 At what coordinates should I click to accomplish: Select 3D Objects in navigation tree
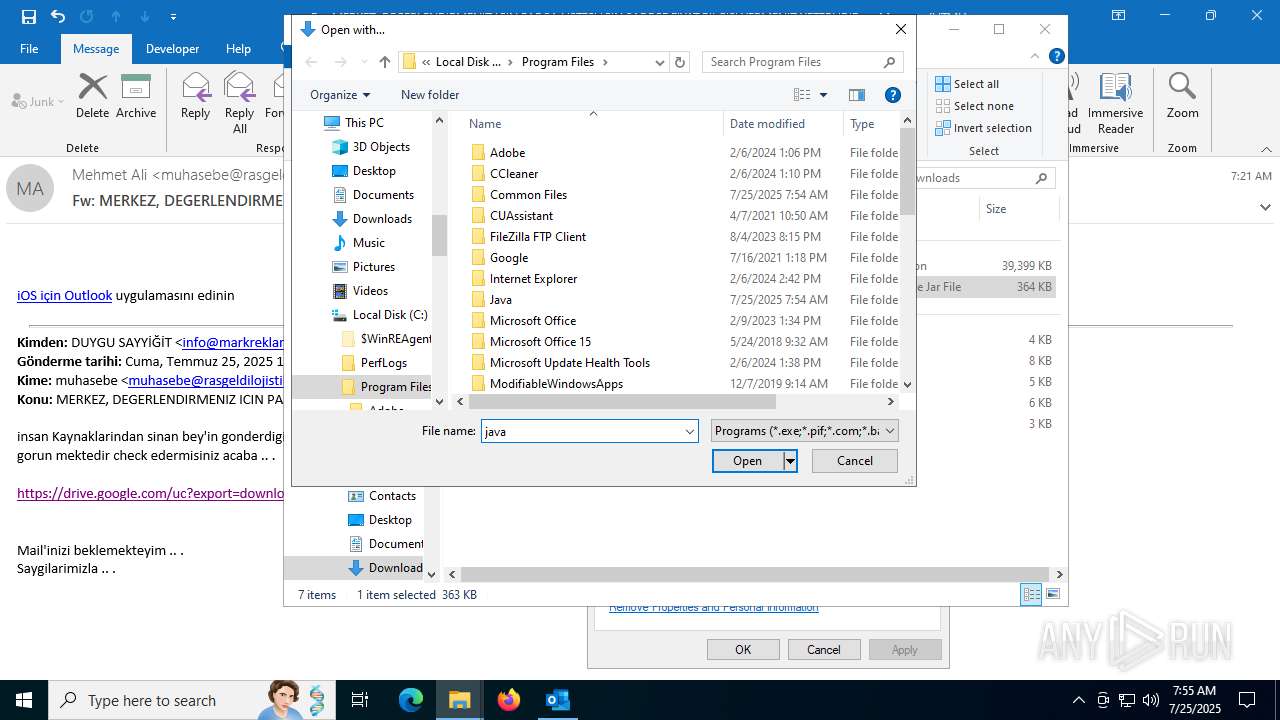click(381, 147)
